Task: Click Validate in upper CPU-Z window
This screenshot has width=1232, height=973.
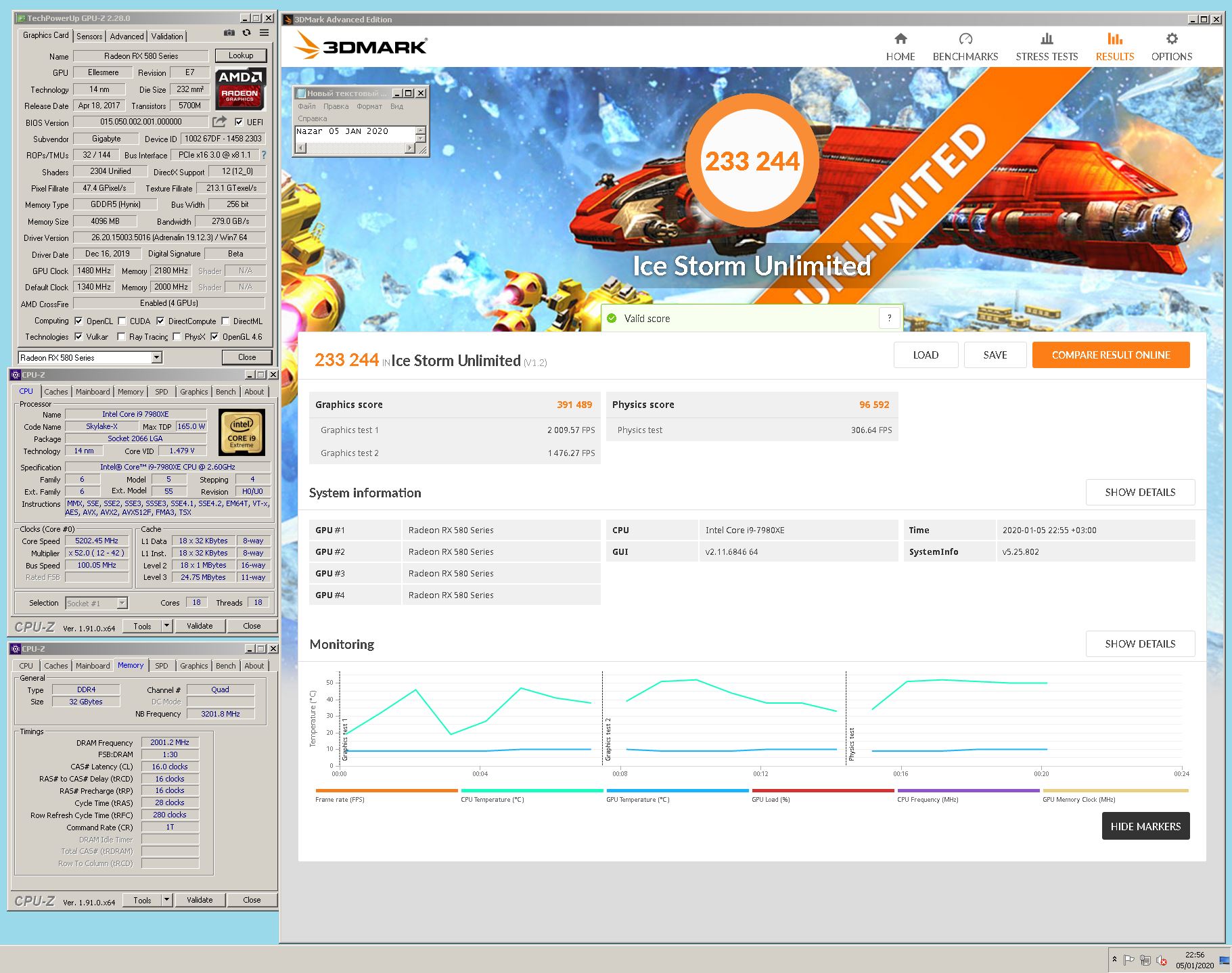Action: [x=200, y=626]
